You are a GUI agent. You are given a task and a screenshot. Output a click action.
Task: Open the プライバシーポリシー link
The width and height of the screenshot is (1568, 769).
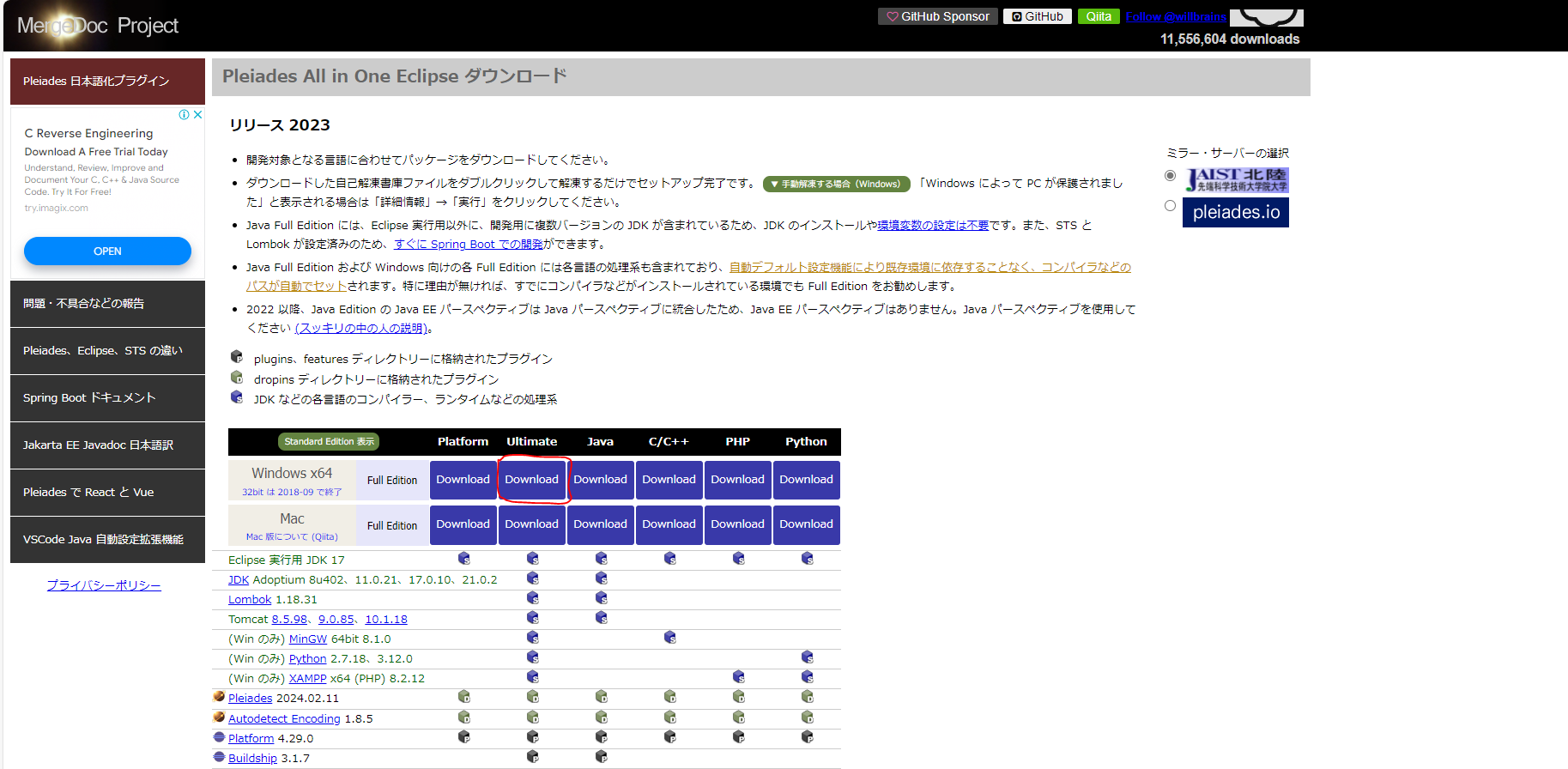(104, 585)
